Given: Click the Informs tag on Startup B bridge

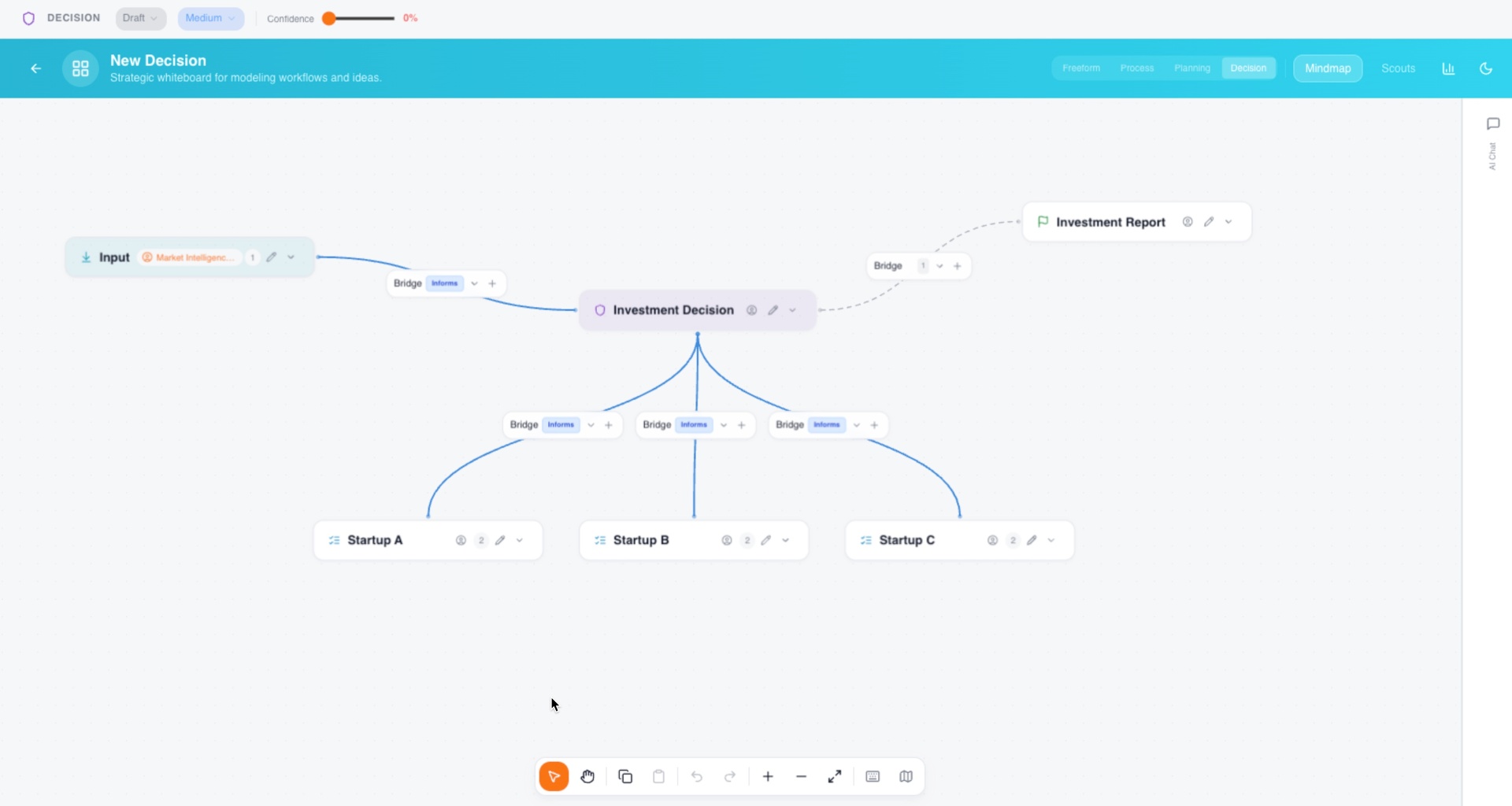Looking at the screenshot, I should pyautogui.click(x=694, y=425).
